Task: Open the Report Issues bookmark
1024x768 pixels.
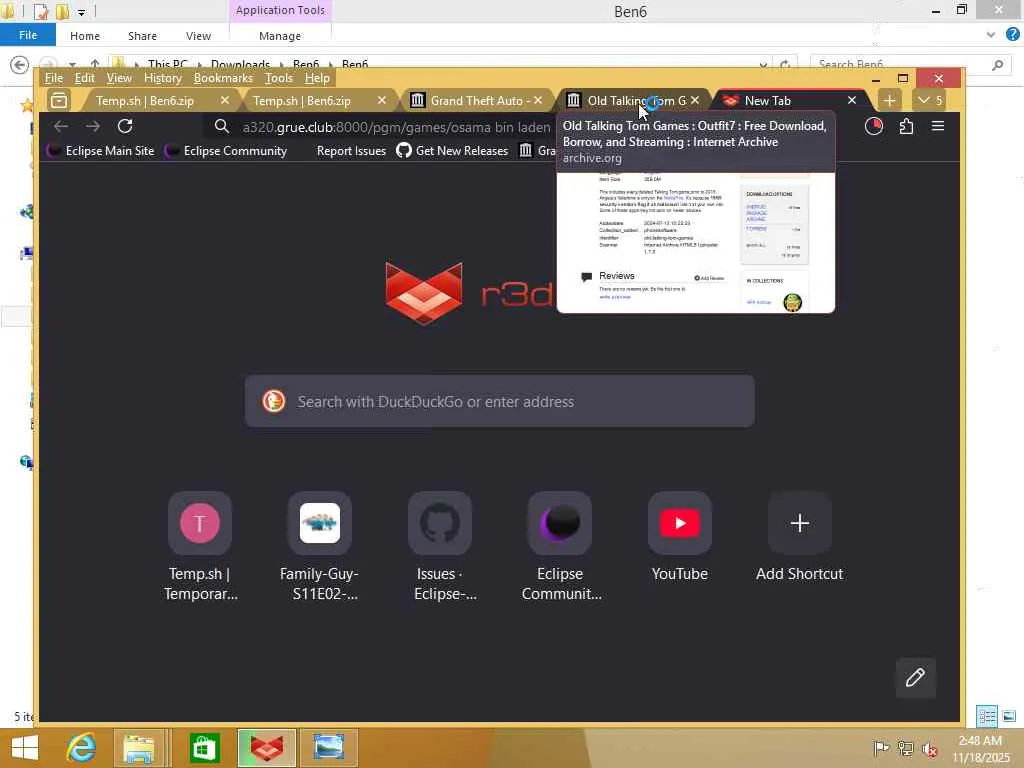Action: click(351, 151)
